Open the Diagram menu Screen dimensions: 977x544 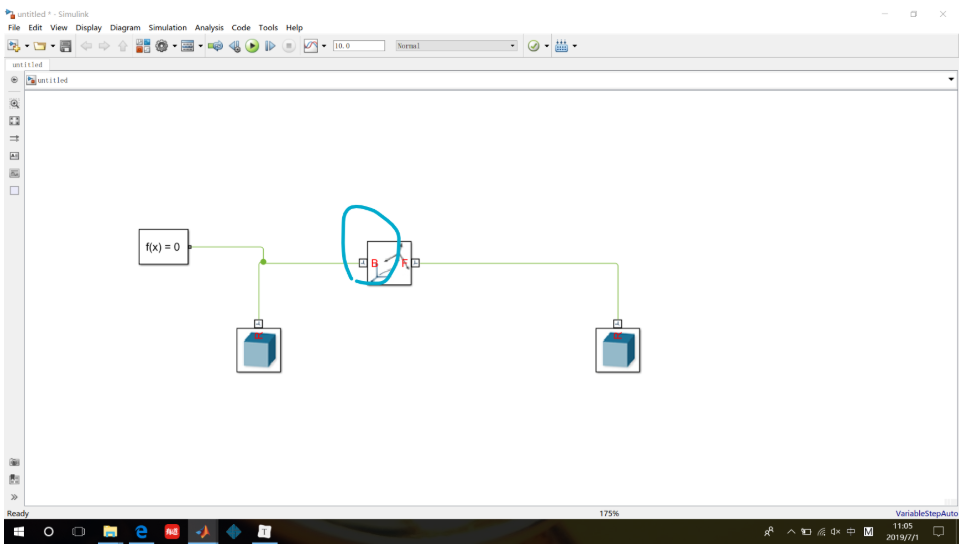coord(125,27)
